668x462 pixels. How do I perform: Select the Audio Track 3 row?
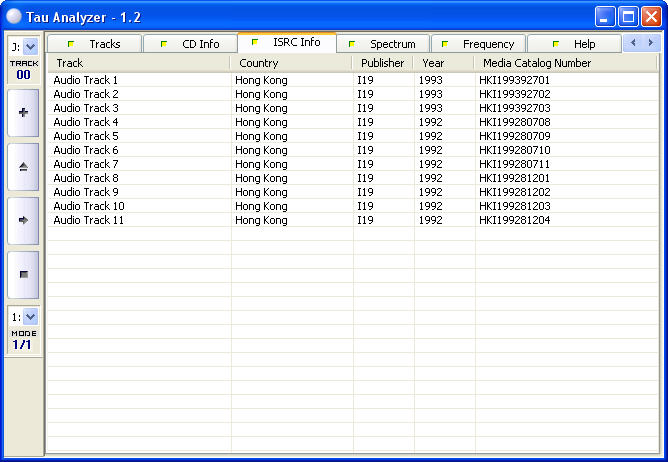[x=353, y=108]
